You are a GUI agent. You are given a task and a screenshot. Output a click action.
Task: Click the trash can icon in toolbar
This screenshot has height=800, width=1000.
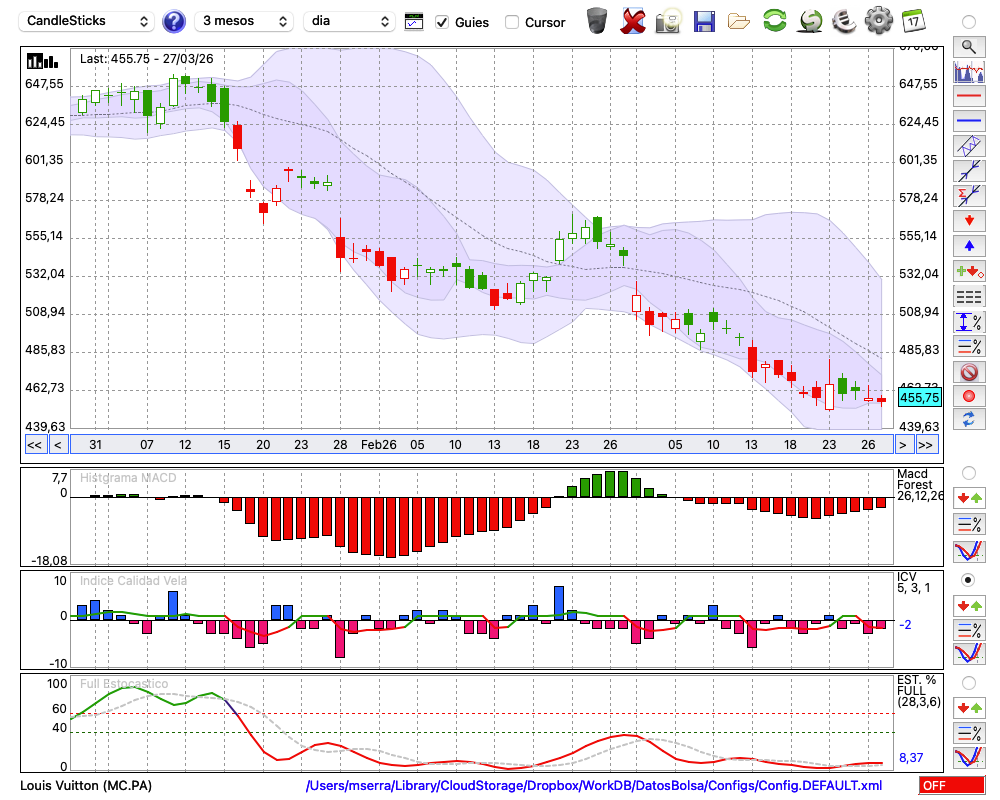597,21
